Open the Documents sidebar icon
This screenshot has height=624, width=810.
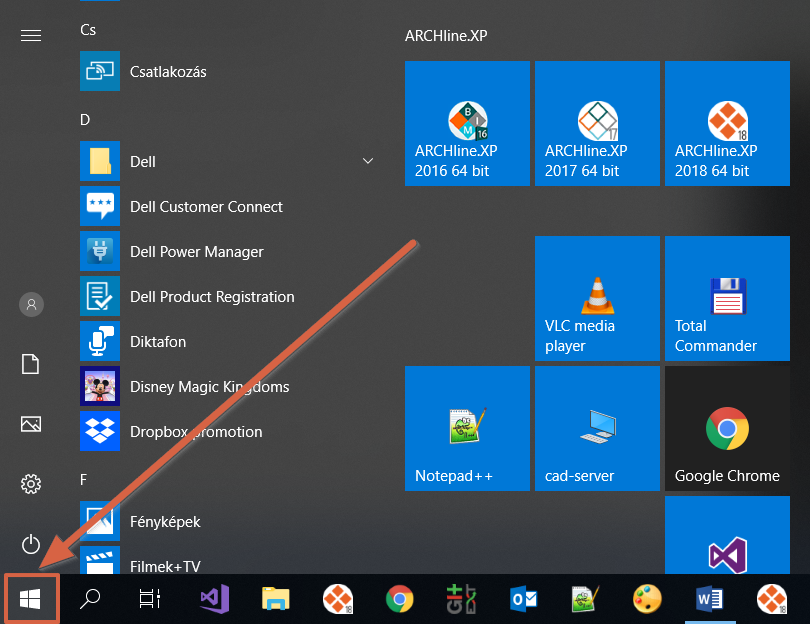coord(30,364)
